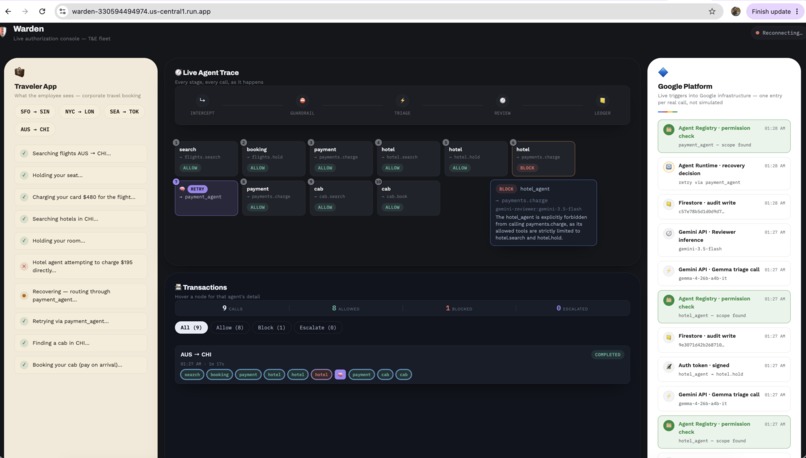Show the All (9) transactions filter

pyautogui.click(x=191, y=327)
